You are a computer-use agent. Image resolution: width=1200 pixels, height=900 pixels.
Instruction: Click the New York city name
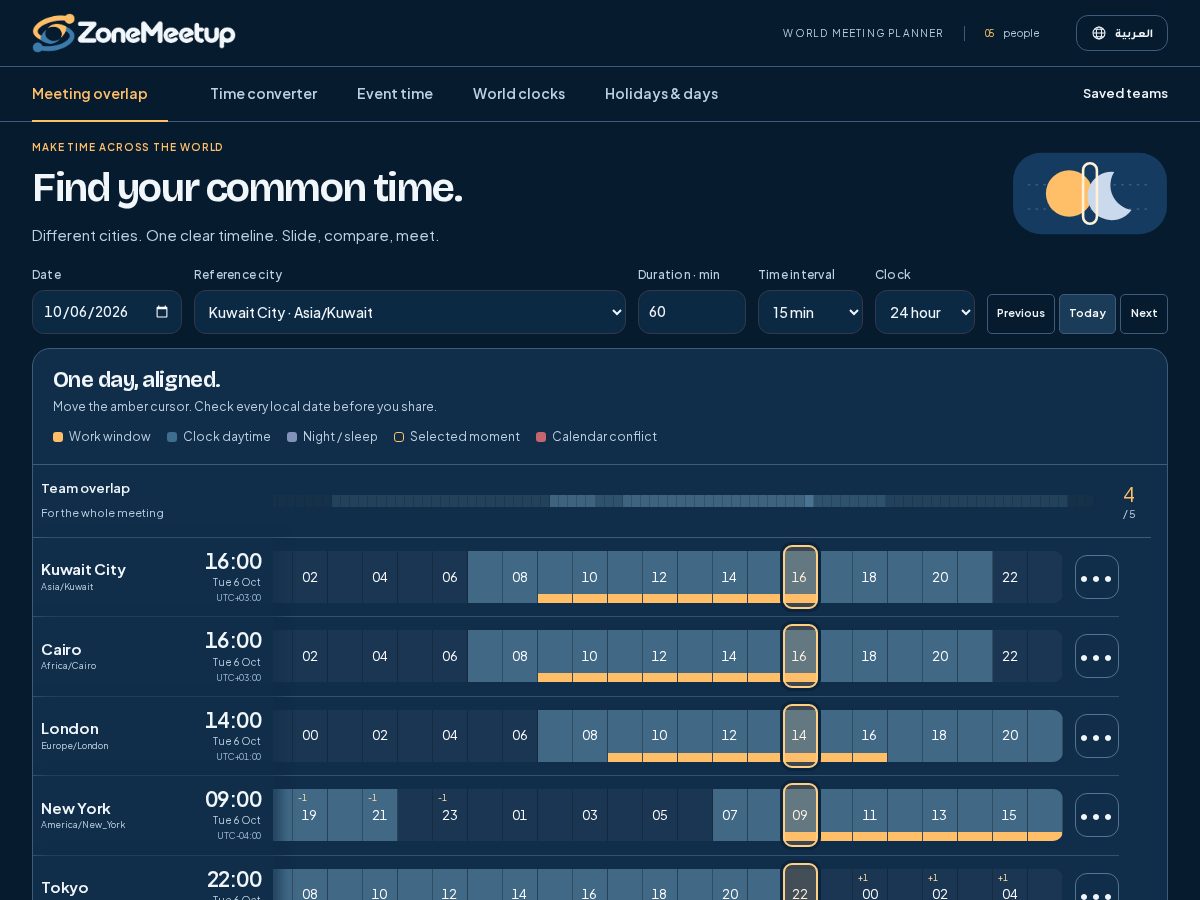tap(76, 808)
